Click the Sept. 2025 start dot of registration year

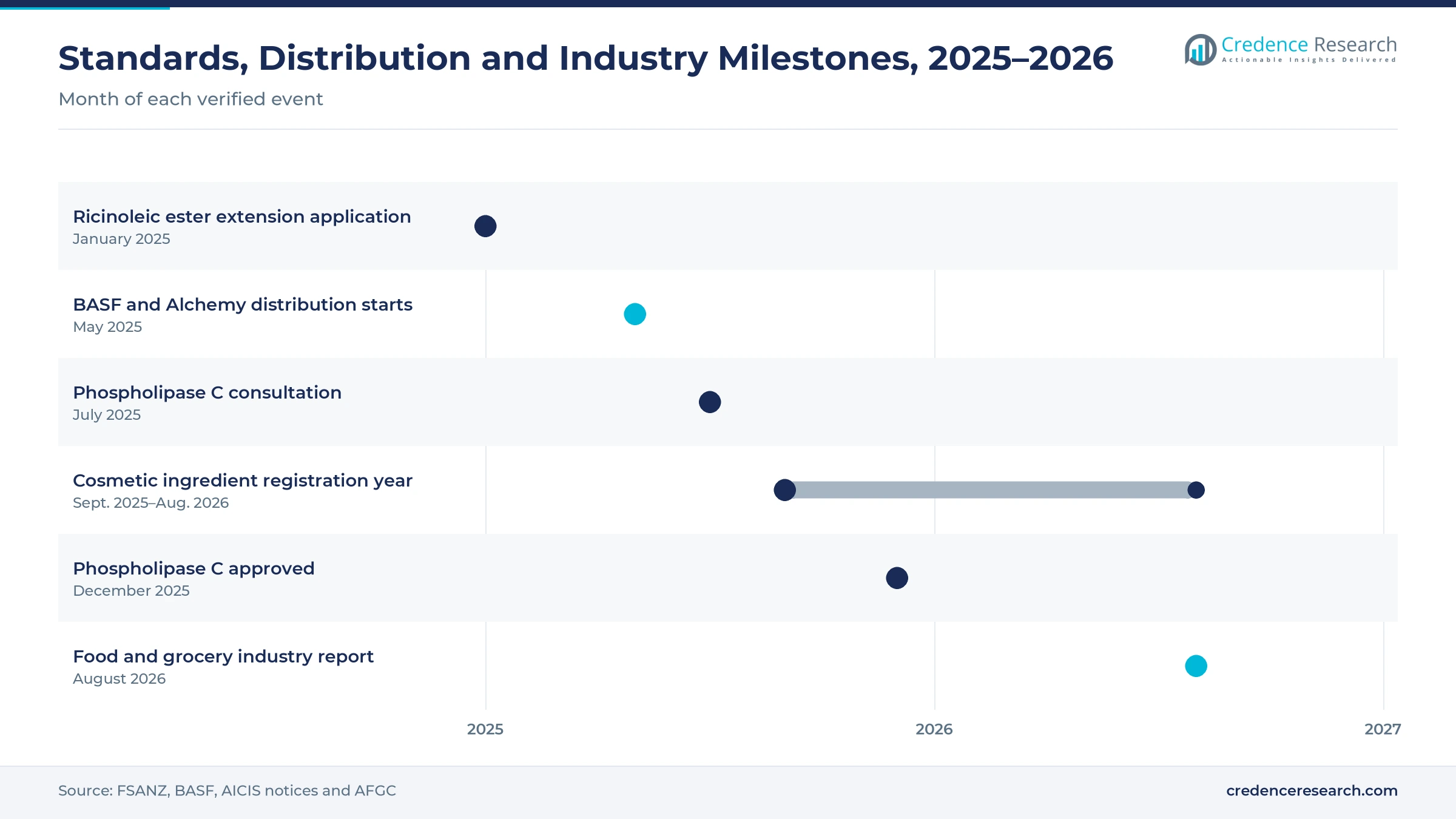(x=784, y=490)
